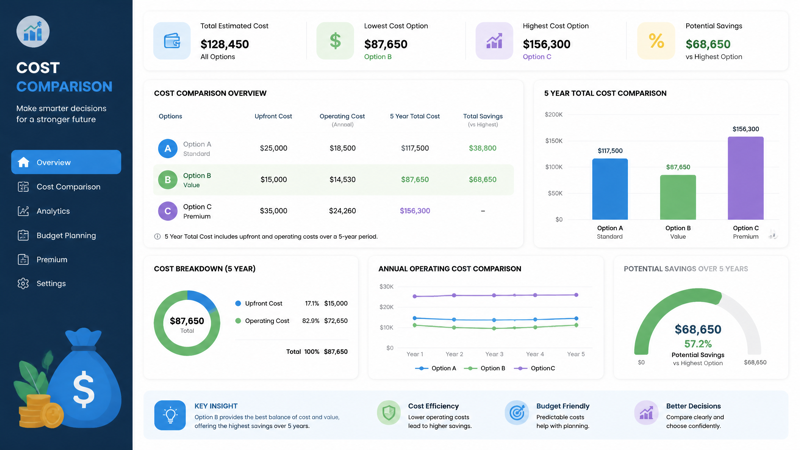This screenshot has width=800, height=450.
Task: Open the Overview menu item
Action: (66, 162)
